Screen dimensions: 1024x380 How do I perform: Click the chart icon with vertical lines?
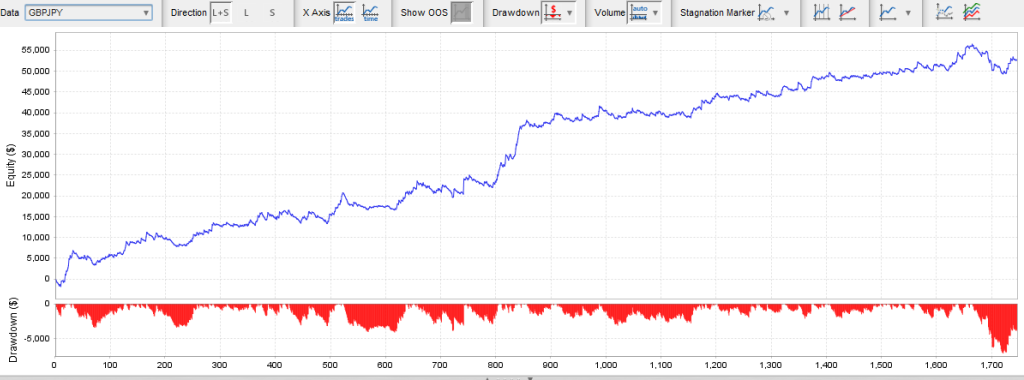(821, 12)
